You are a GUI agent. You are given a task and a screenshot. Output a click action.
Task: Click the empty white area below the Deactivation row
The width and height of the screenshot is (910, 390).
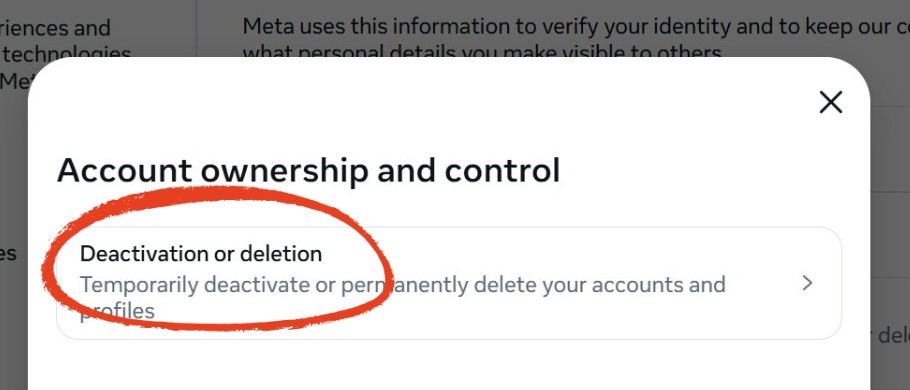coord(449,366)
